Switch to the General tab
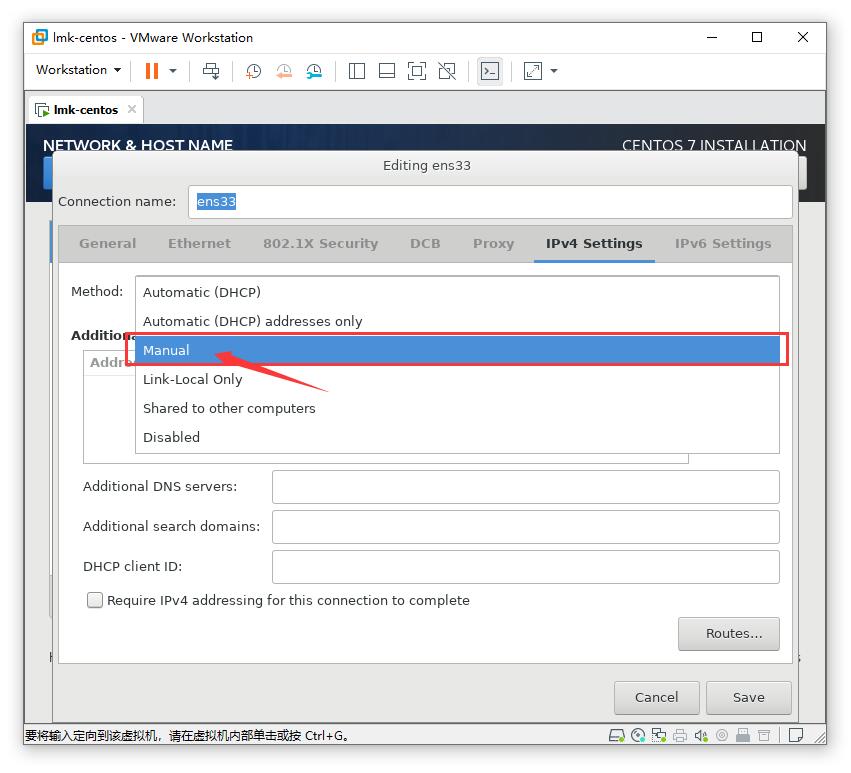The image size is (851, 773). [x=107, y=243]
